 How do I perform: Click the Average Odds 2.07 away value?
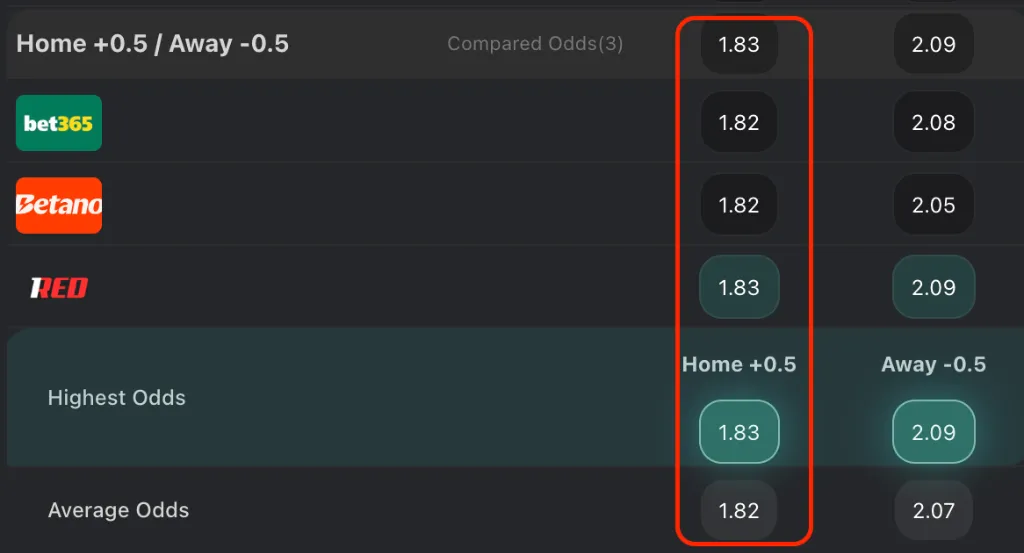[933, 511]
